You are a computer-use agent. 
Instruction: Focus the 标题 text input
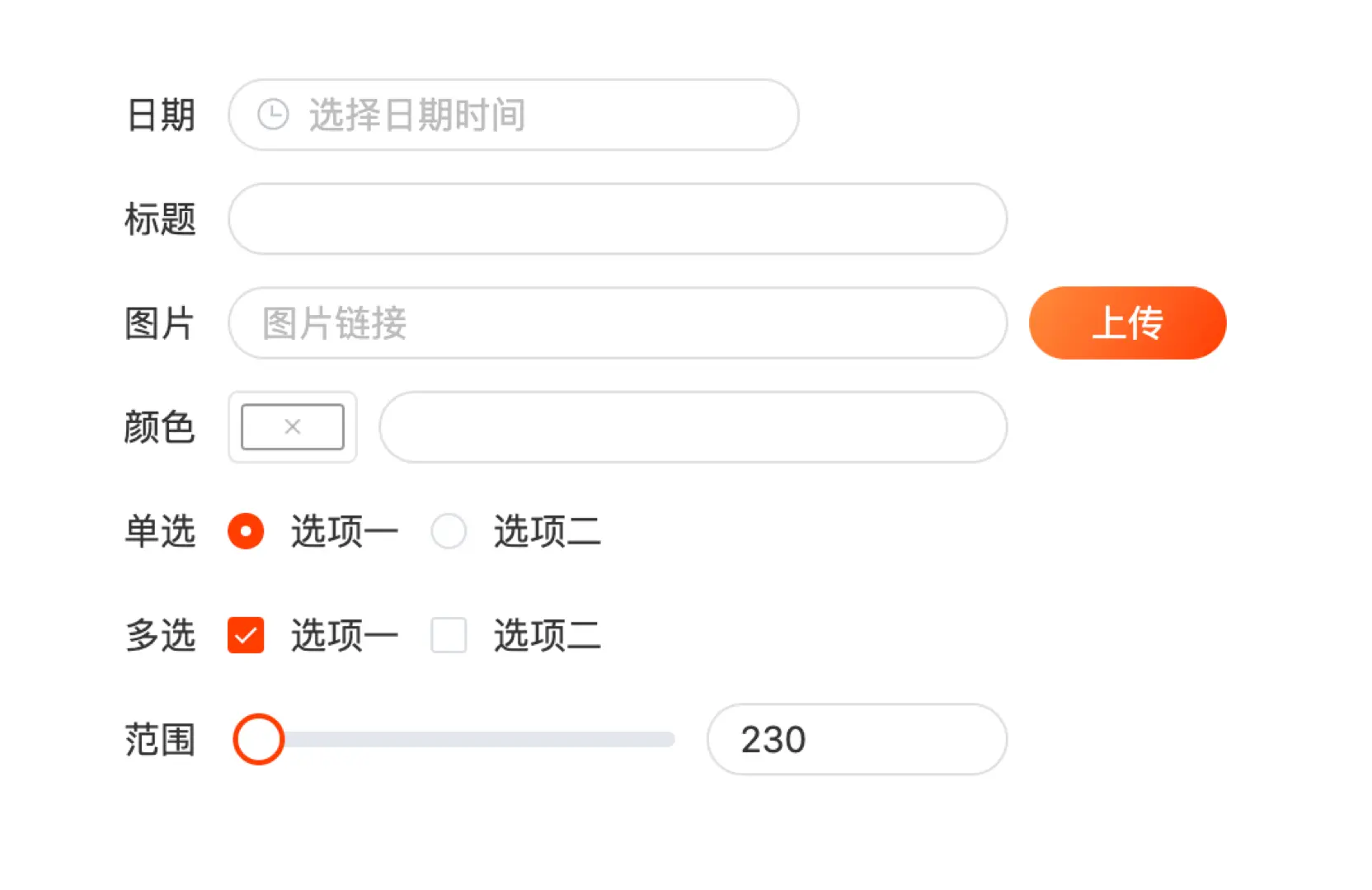(x=617, y=219)
